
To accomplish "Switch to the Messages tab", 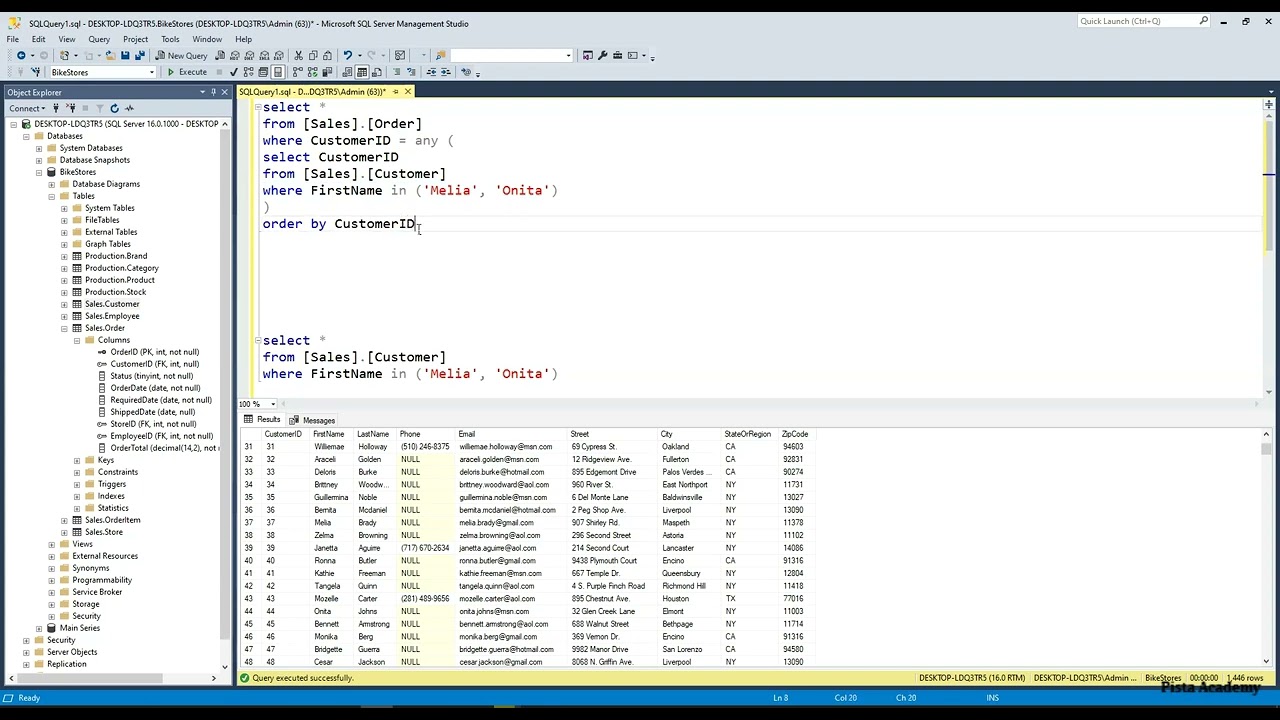I will click(312, 420).
